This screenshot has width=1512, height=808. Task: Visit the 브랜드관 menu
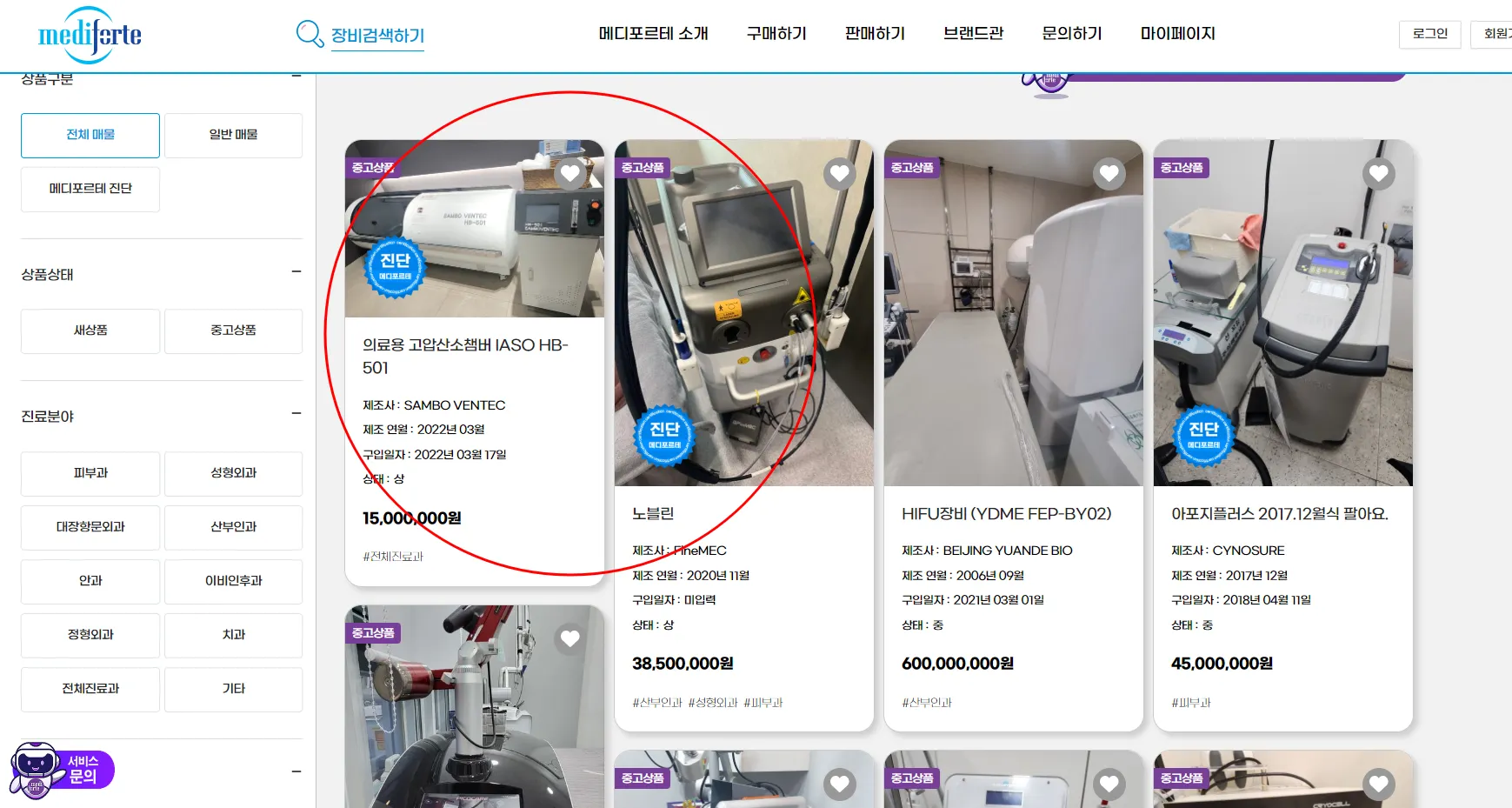(x=973, y=34)
